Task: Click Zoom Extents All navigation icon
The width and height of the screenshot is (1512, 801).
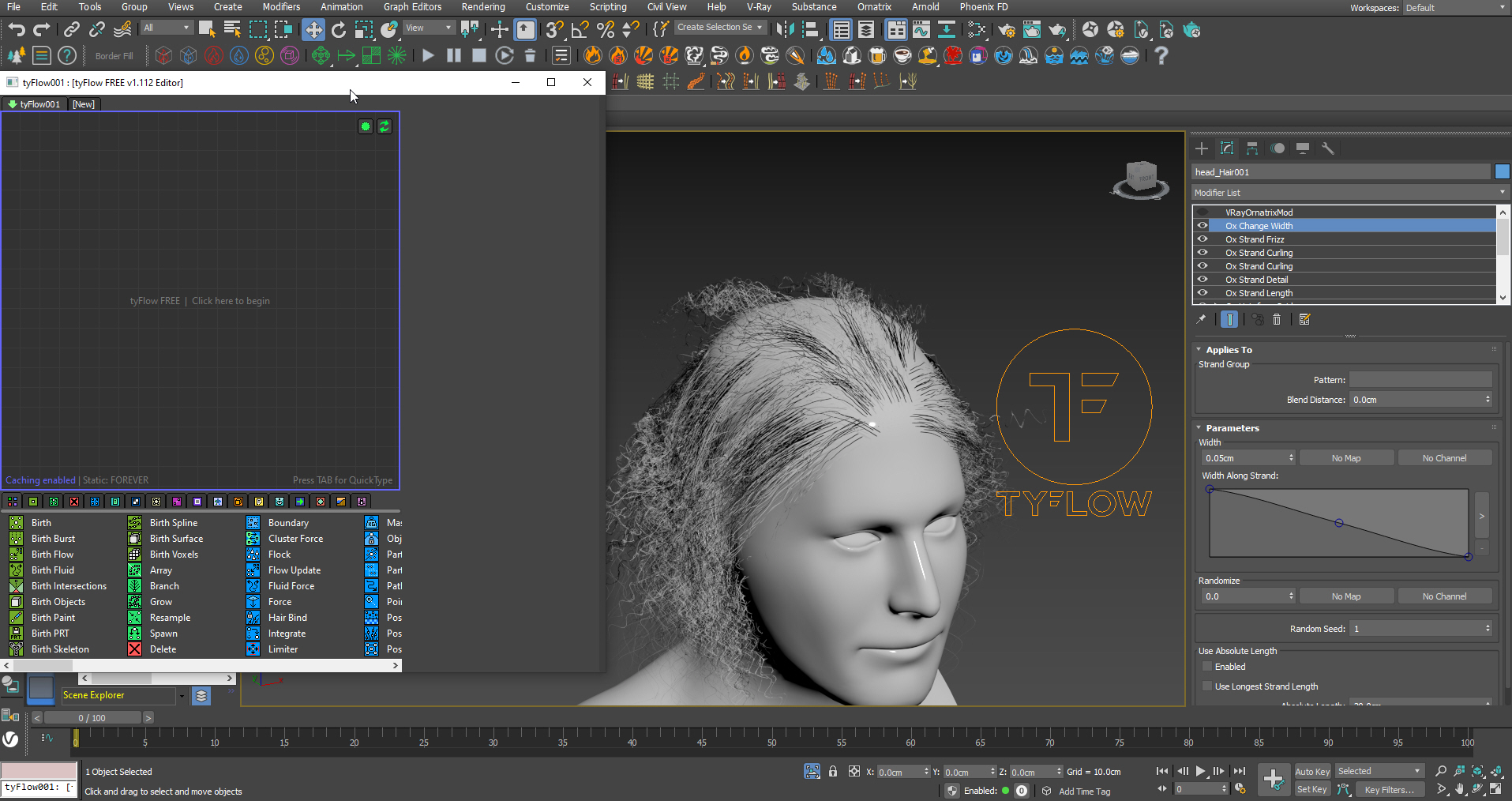Action: (1497, 772)
